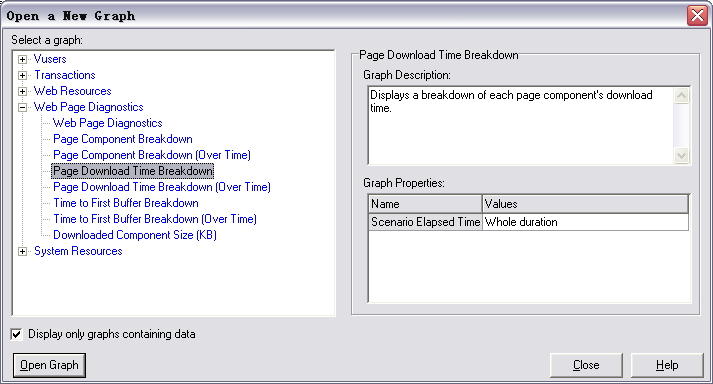Select Page Download Time Breakdown (Over Time)

[x=162, y=187]
